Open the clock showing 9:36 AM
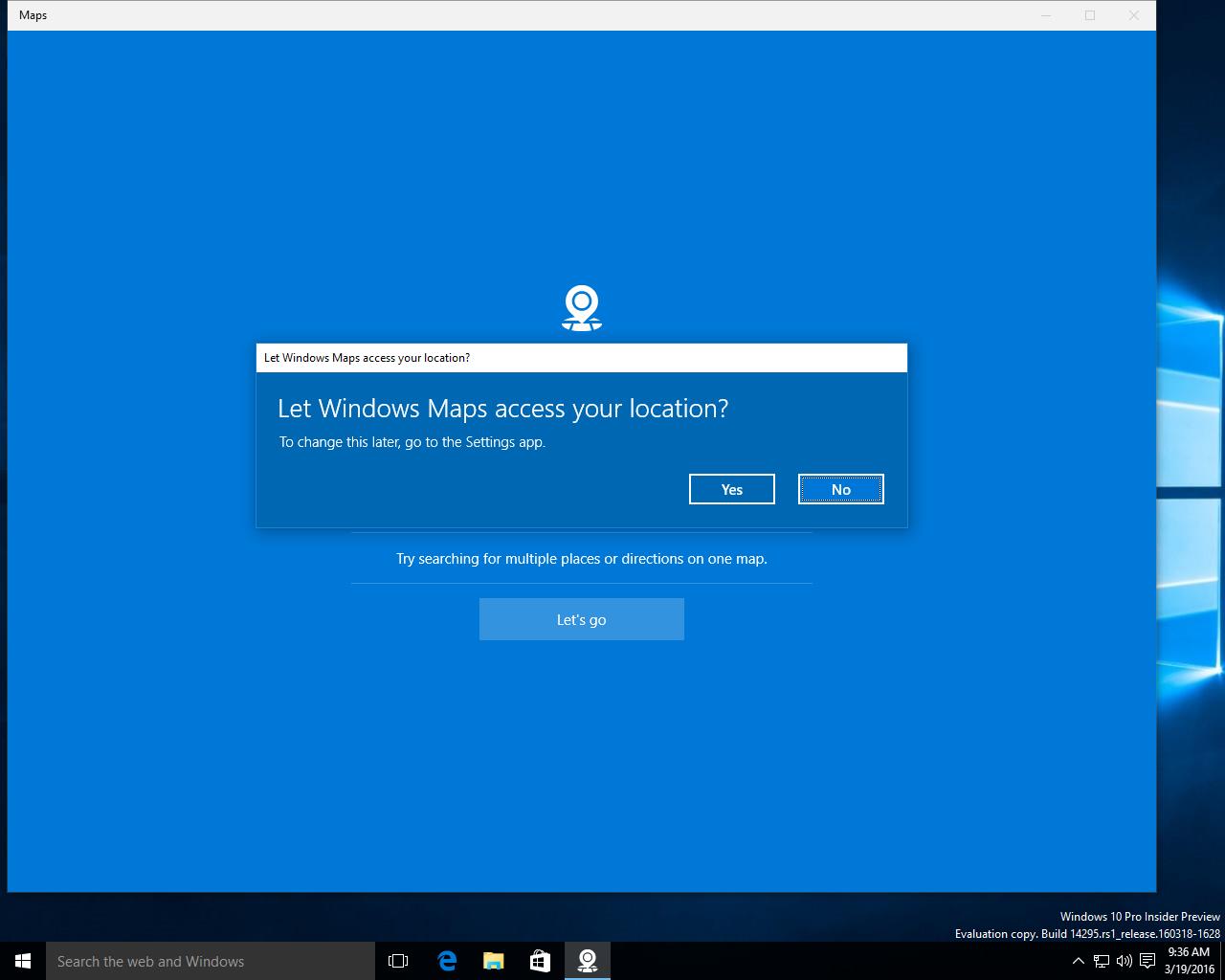The width and height of the screenshot is (1225, 980). coord(1189,961)
